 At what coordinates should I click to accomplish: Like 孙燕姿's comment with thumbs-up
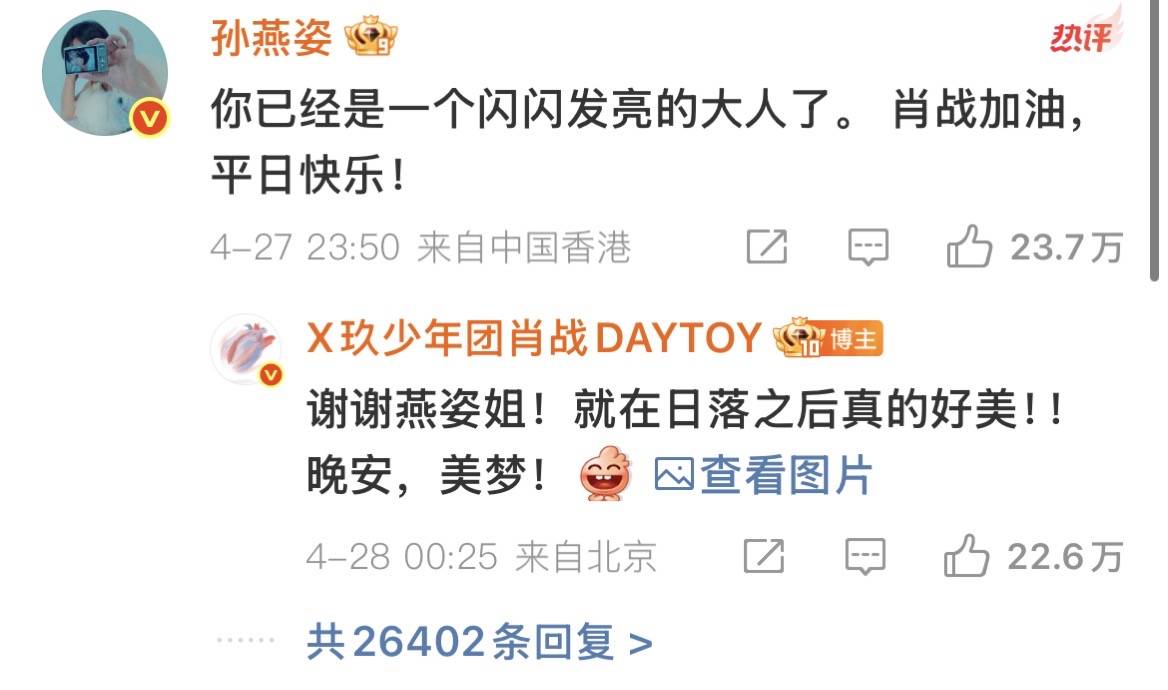point(969,245)
